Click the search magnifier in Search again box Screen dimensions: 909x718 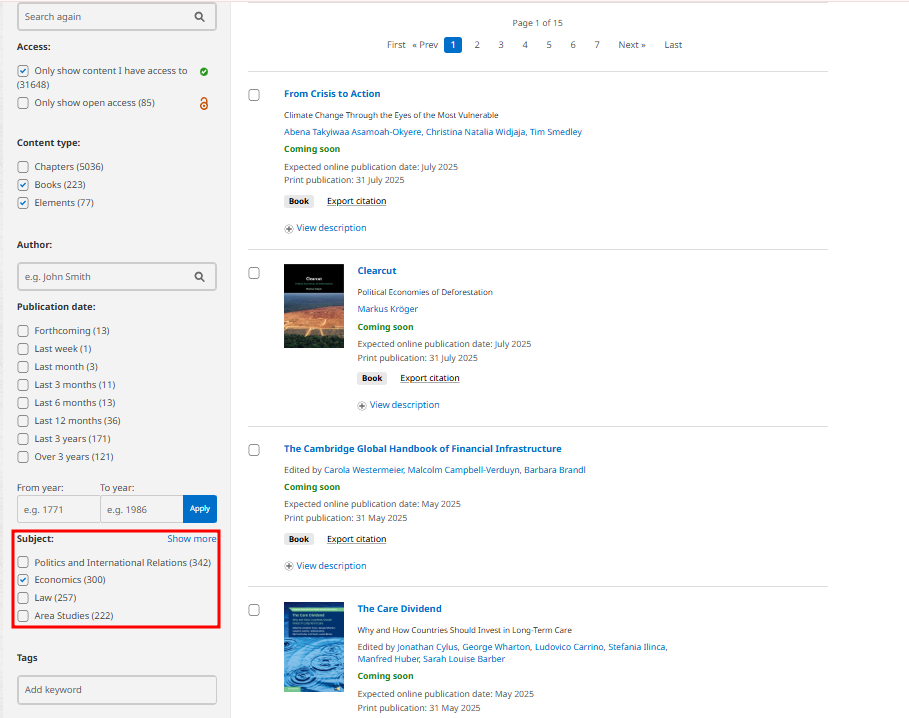click(x=200, y=17)
